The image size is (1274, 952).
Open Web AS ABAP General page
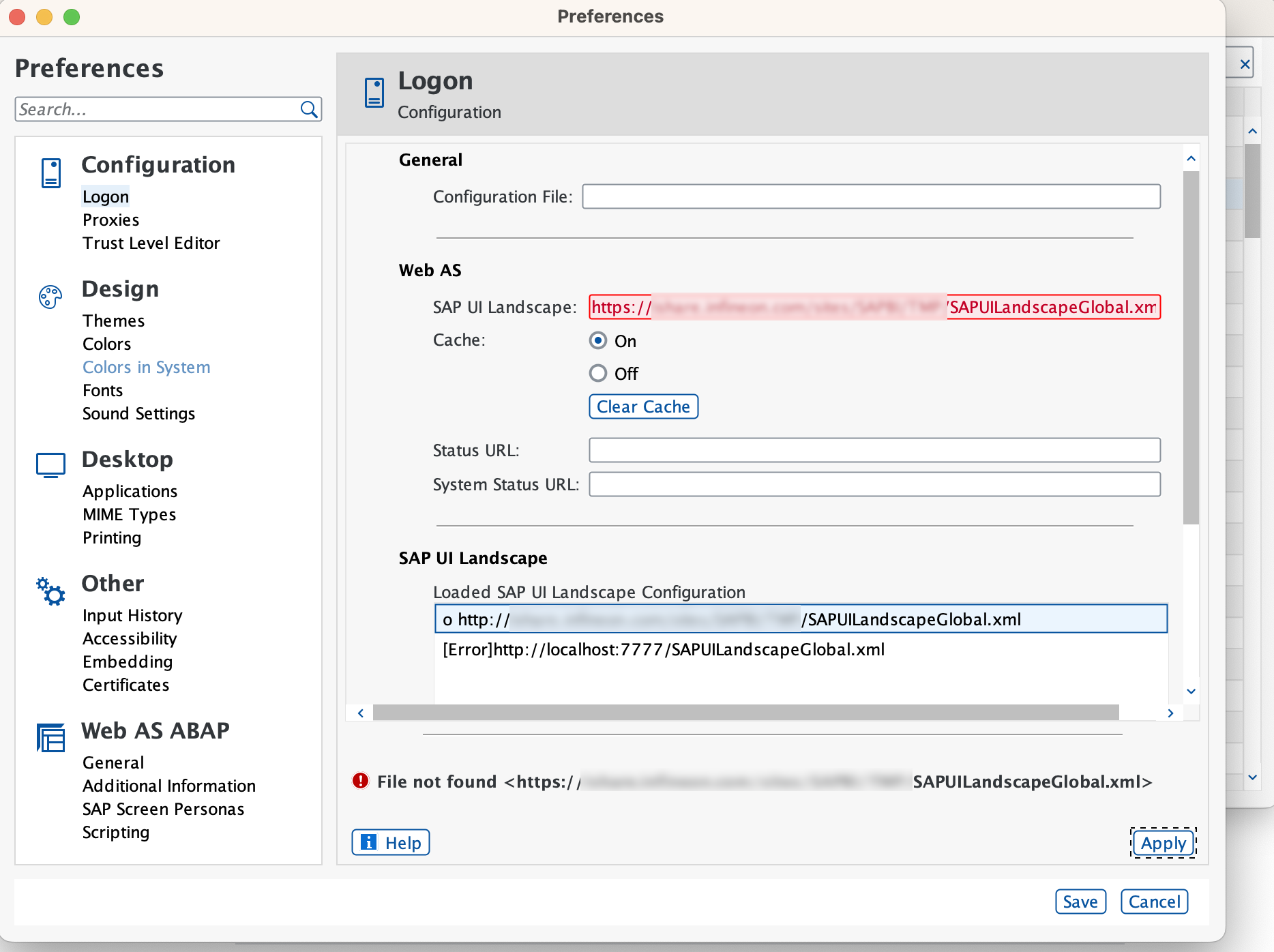point(113,763)
